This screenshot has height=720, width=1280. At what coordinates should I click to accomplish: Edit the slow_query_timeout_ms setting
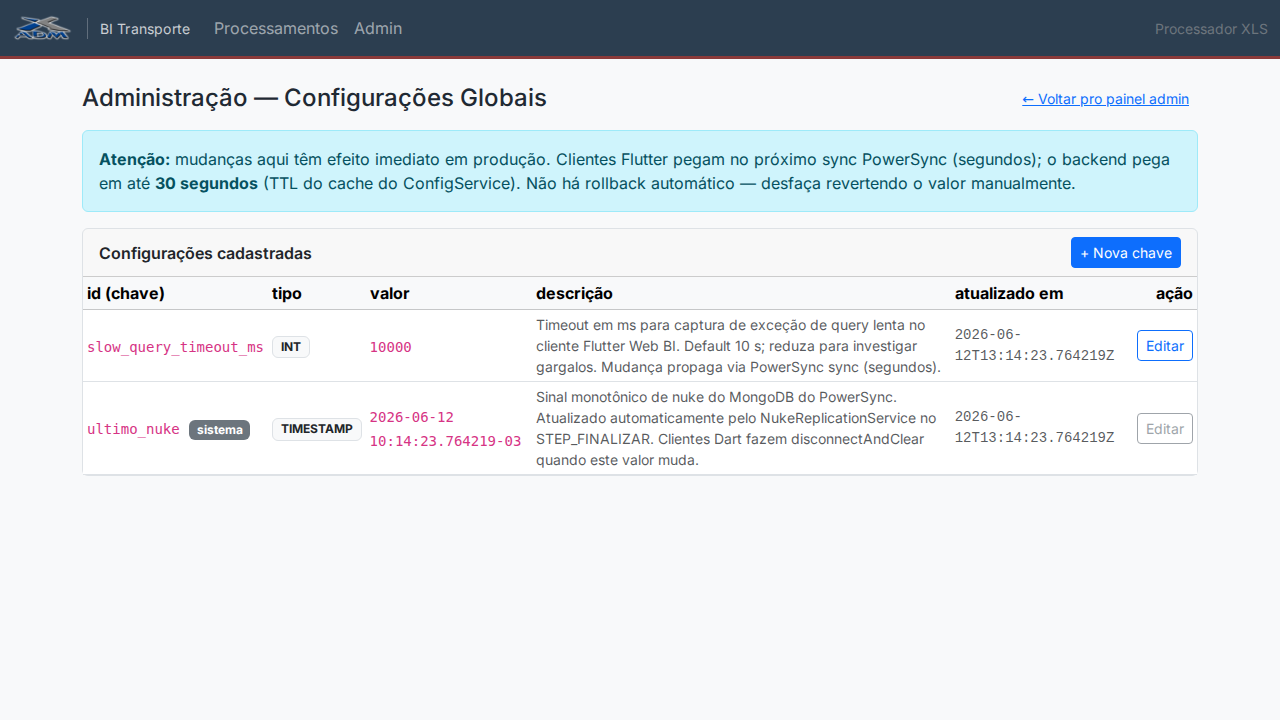[x=1165, y=346]
